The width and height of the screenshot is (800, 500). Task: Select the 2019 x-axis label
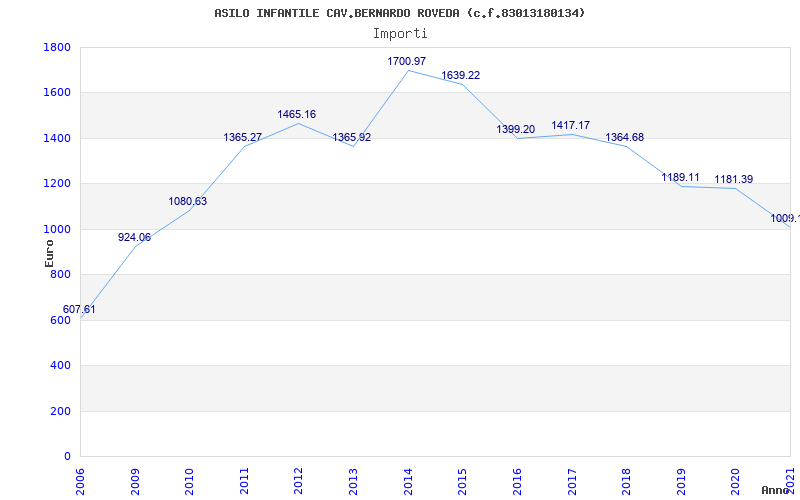click(681, 482)
